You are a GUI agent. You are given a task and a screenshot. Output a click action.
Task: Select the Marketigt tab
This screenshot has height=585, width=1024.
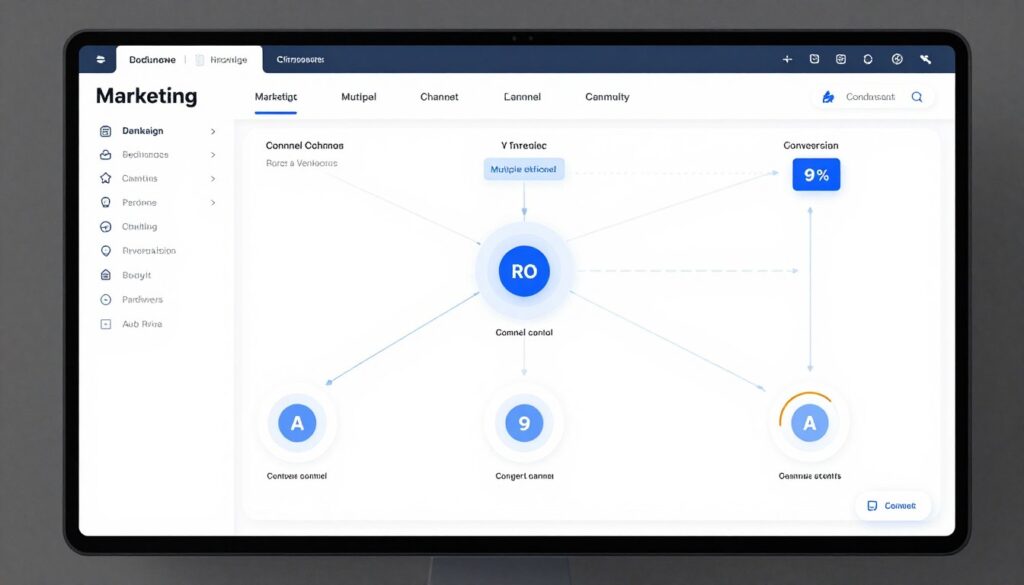point(276,97)
